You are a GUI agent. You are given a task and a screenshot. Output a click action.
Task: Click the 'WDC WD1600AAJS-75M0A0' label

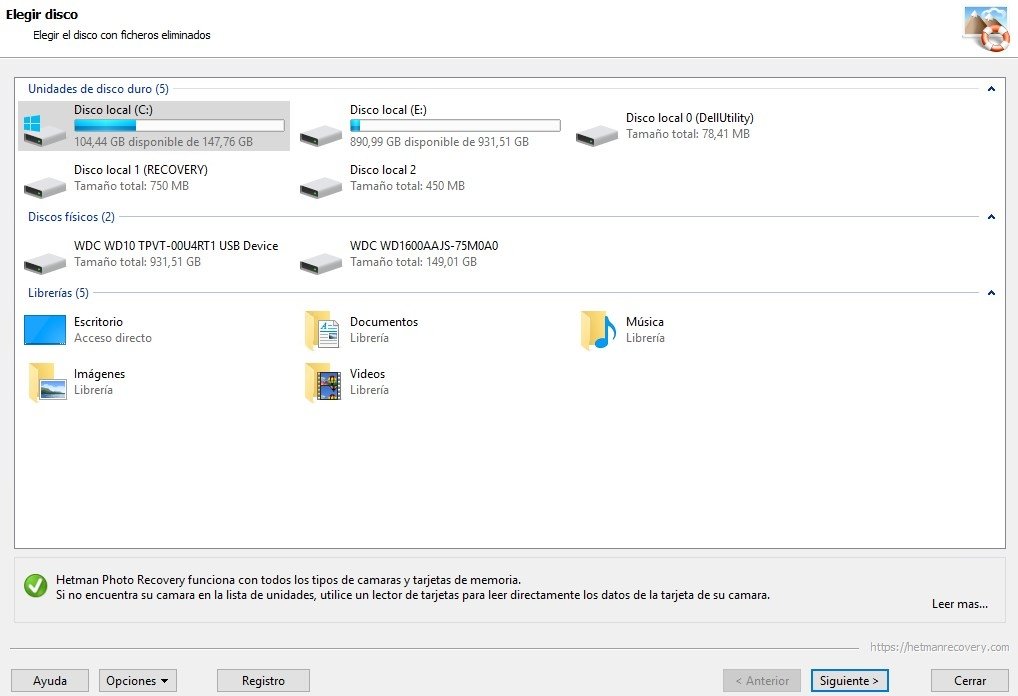click(424, 245)
